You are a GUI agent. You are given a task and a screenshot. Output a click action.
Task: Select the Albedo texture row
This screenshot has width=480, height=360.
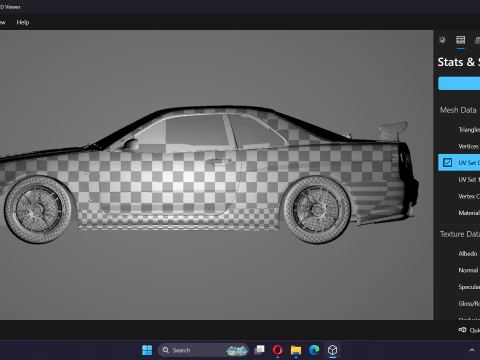[459, 253]
